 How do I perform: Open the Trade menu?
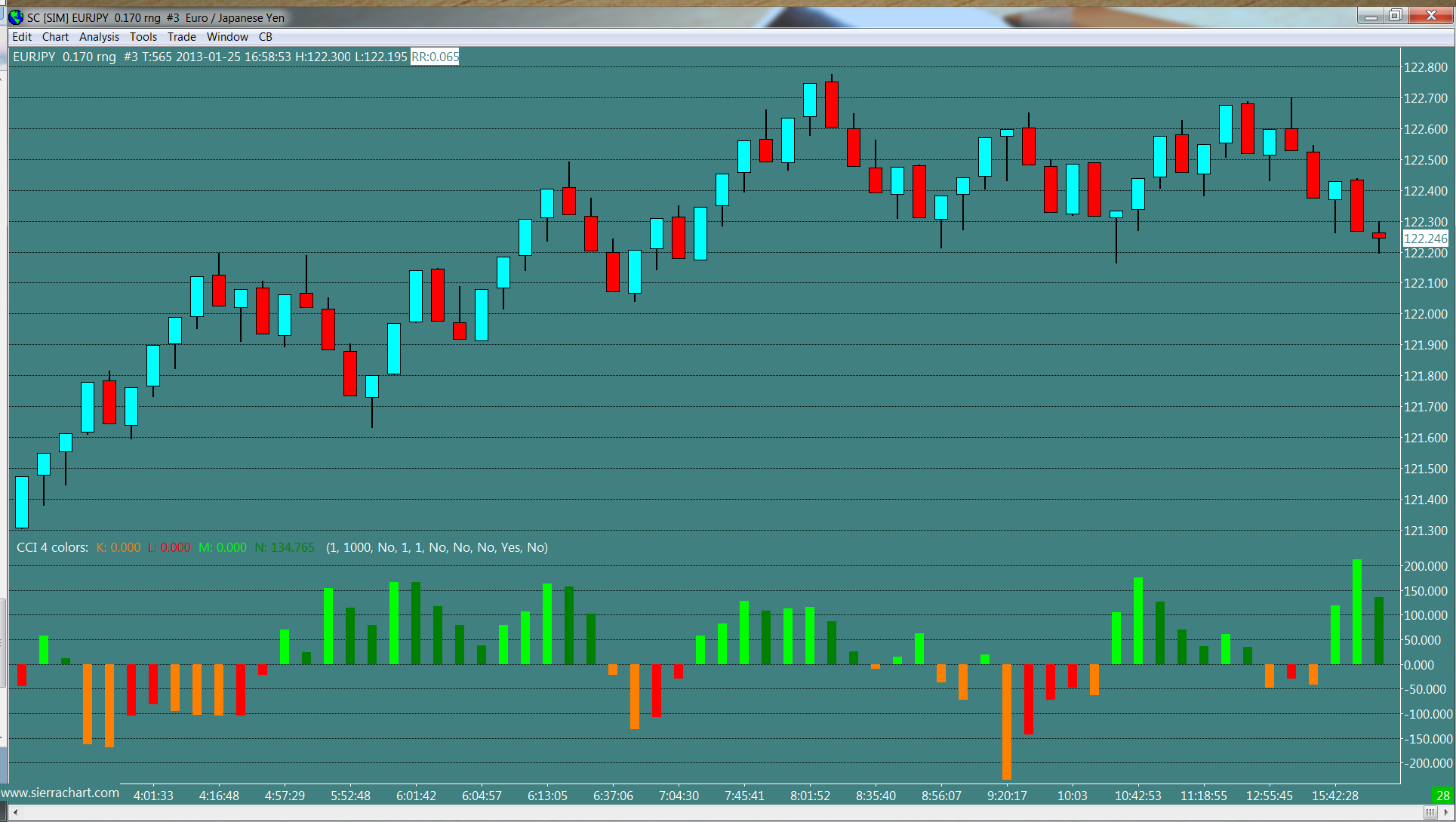(x=181, y=37)
